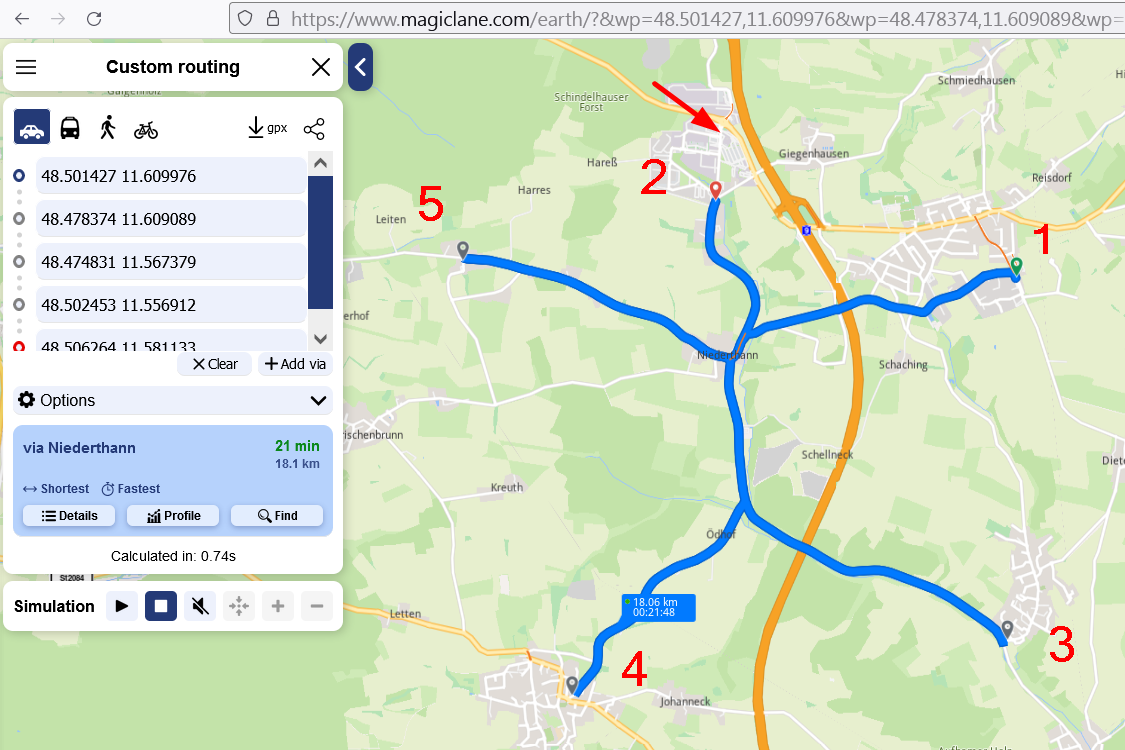Select pedestrian walking mode
The width and height of the screenshot is (1125, 750).
108,128
